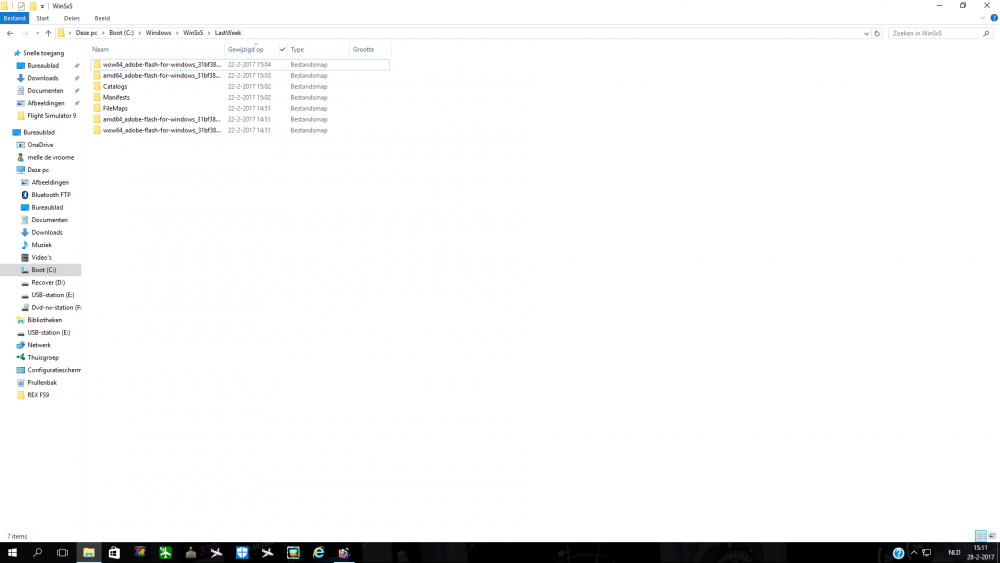Select amd64_adobe-flash folder modified 14:51
This screenshot has height=563, width=1000.
point(240,119)
